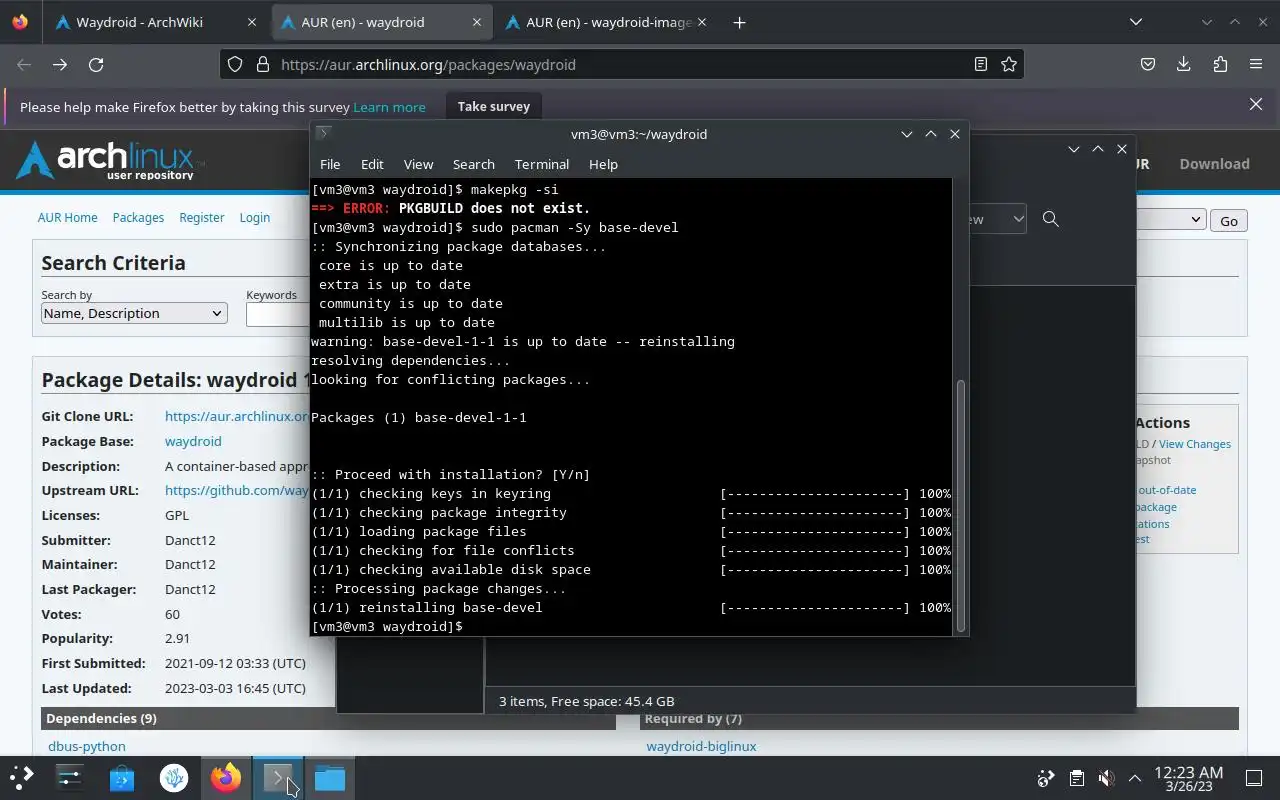Reload the current Firefox page
The height and width of the screenshot is (800, 1280).
tap(96, 64)
